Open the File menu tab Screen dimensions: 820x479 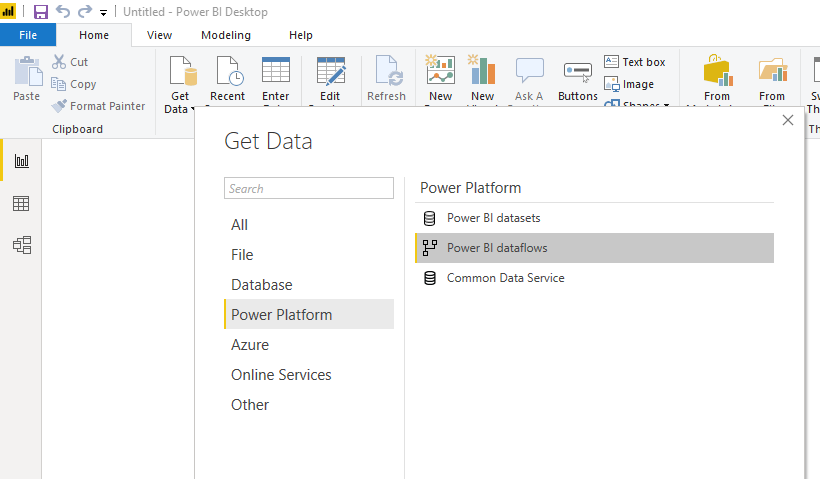pyautogui.click(x=28, y=35)
